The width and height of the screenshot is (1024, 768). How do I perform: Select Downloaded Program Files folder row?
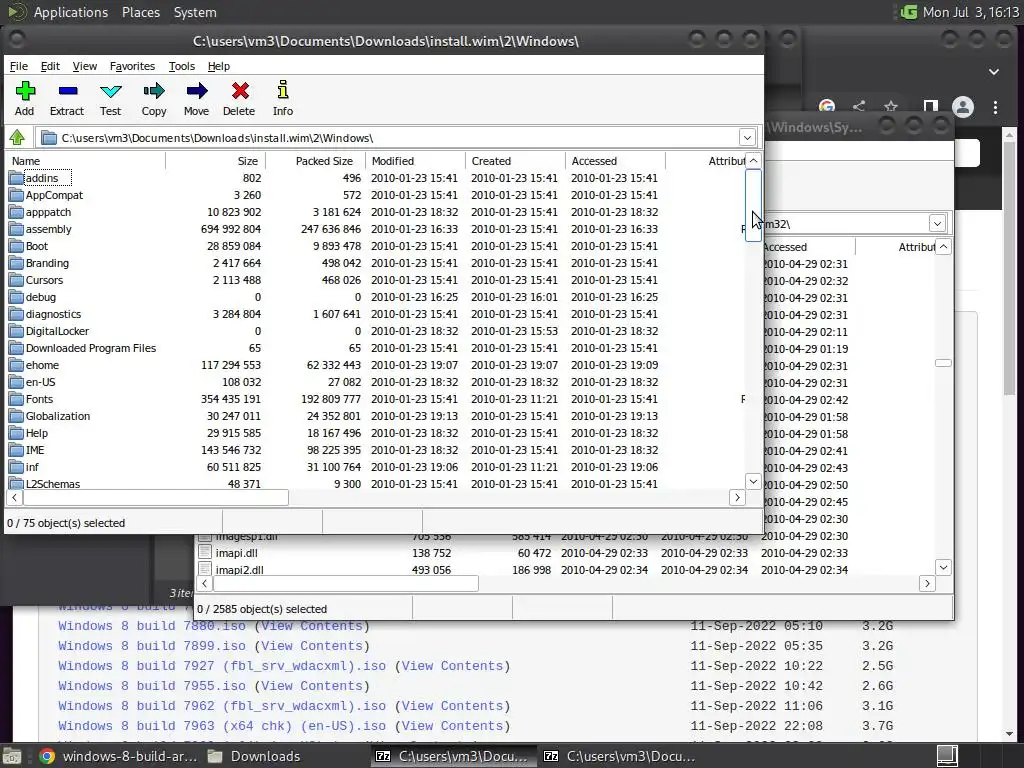click(376, 348)
